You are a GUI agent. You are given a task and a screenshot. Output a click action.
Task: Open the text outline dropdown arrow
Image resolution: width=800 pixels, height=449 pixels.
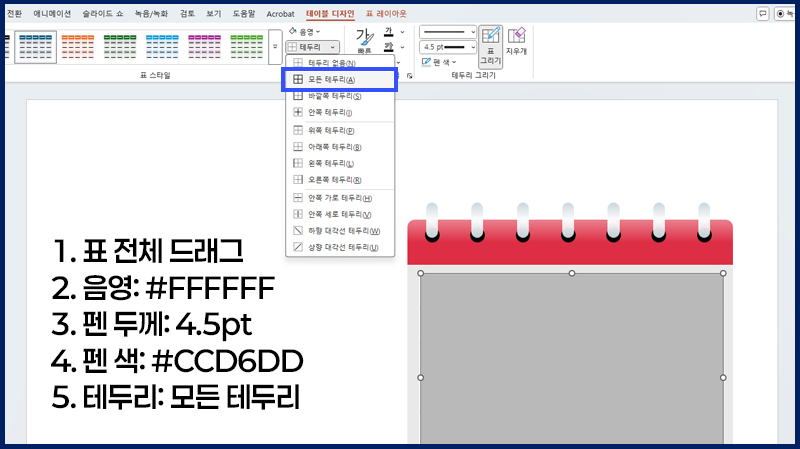(403, 47)
